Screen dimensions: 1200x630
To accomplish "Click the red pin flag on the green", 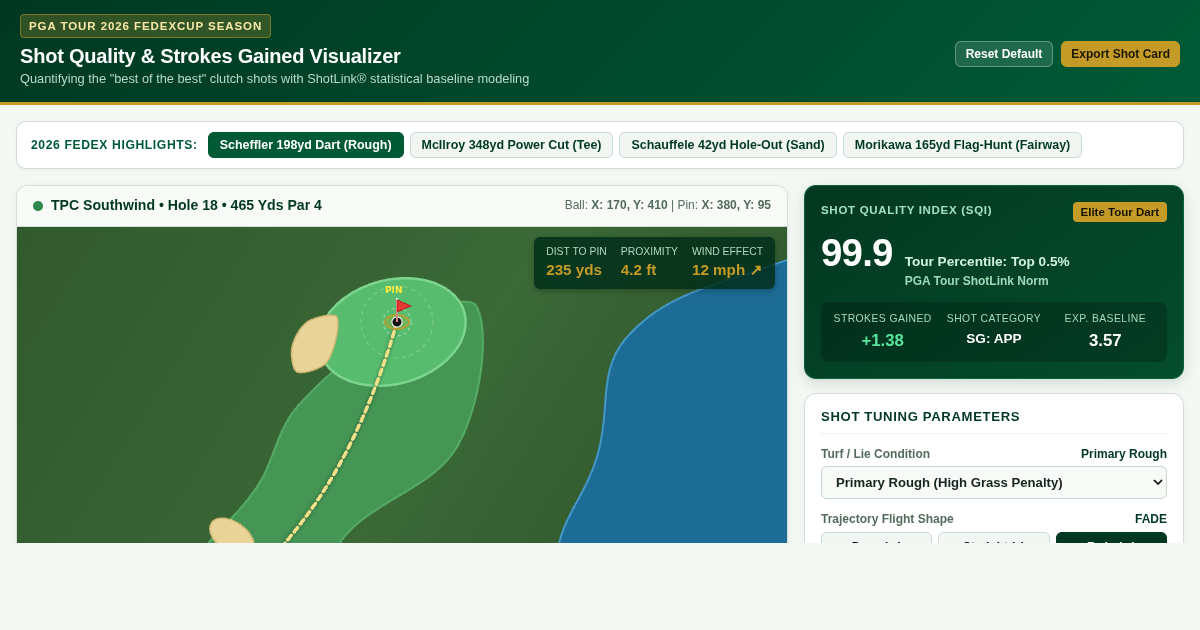I will pos(402,305).
